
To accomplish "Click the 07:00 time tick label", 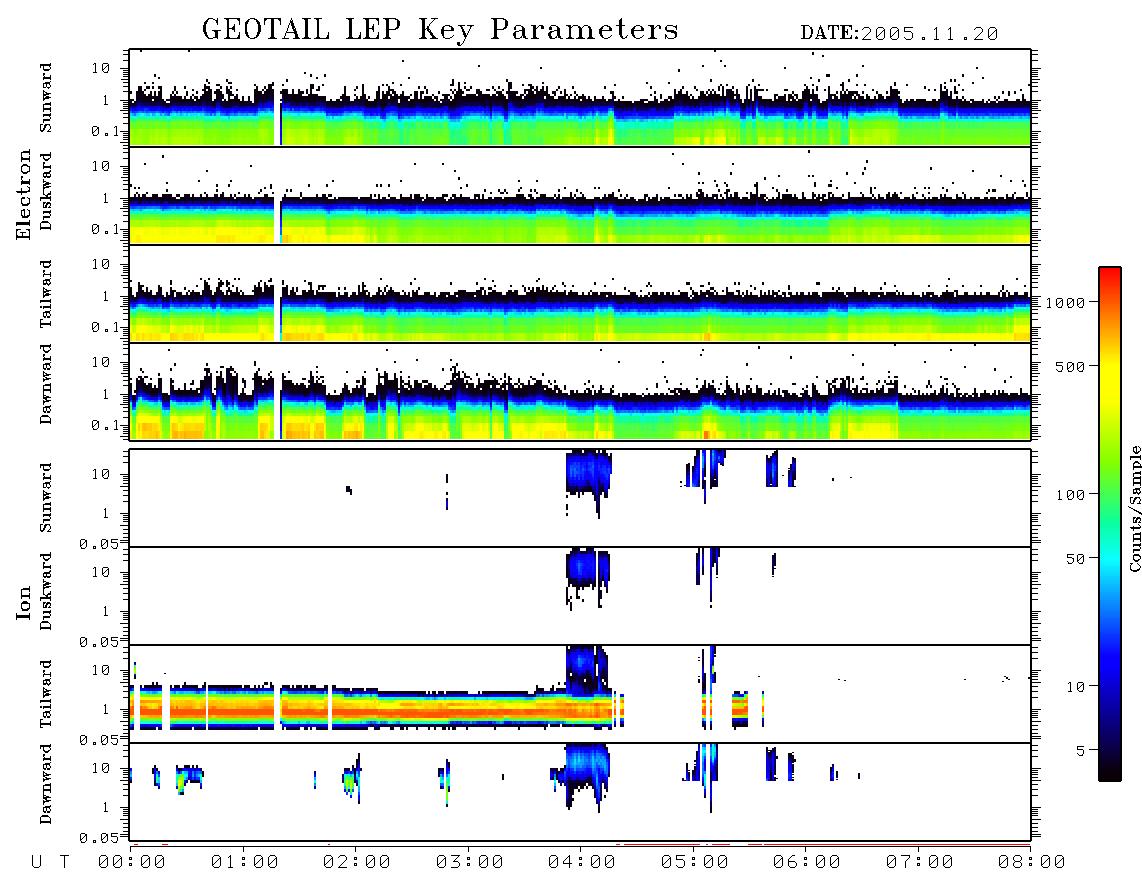I will 919,863.
